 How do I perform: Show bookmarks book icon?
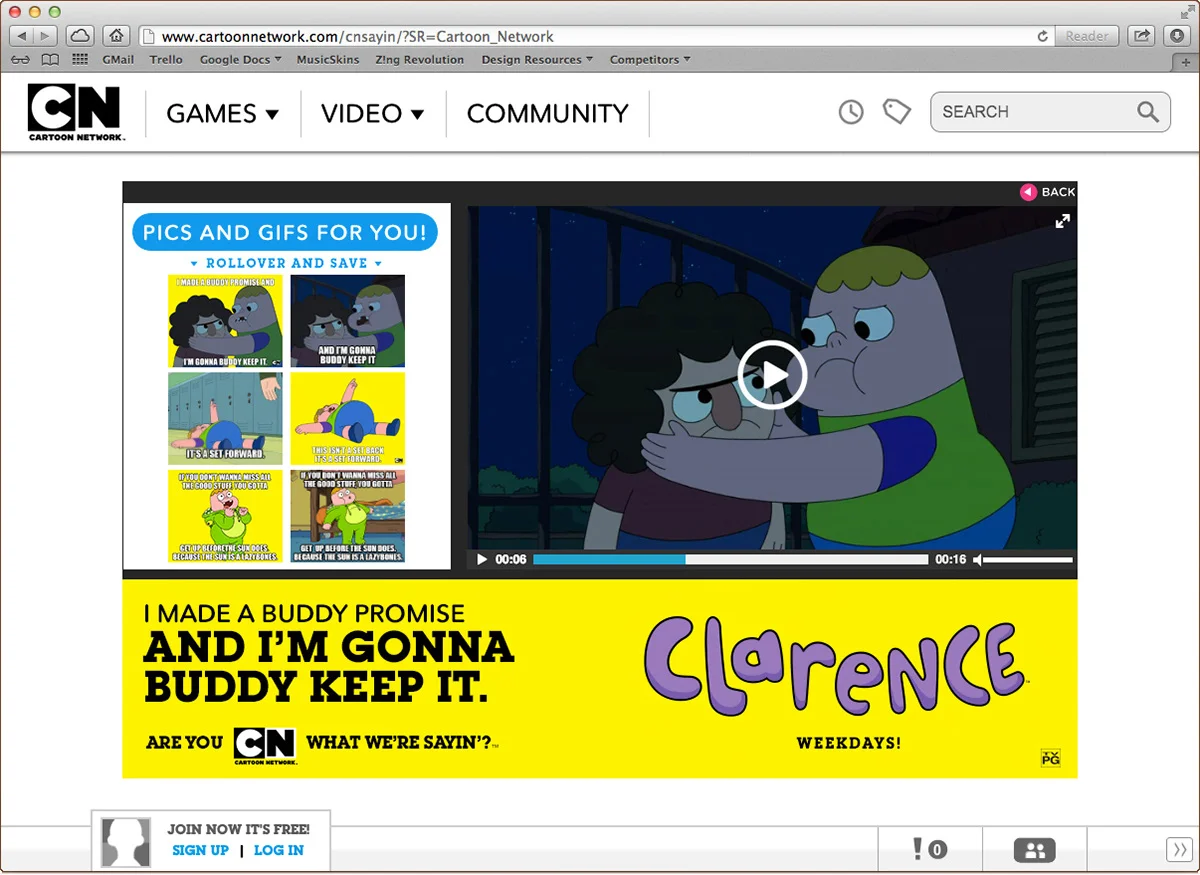point(50,60)
